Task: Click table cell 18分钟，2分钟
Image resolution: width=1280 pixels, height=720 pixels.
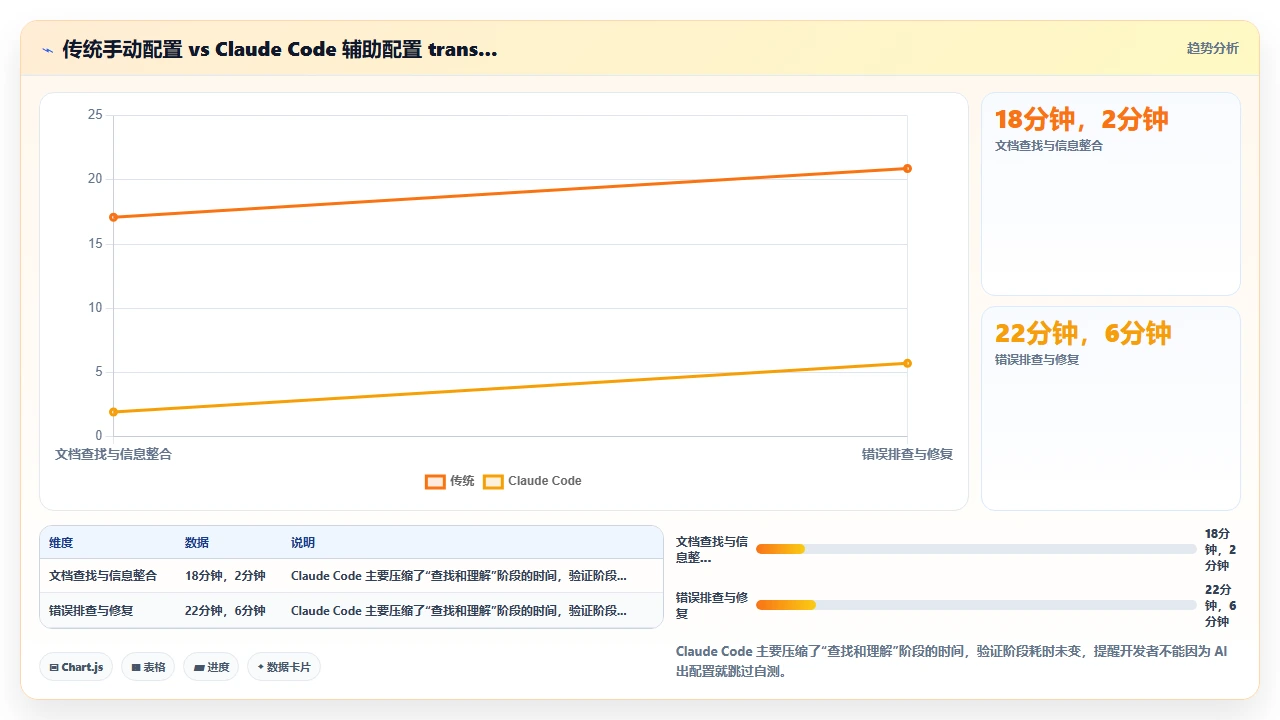Action: [x=225, y=576]
